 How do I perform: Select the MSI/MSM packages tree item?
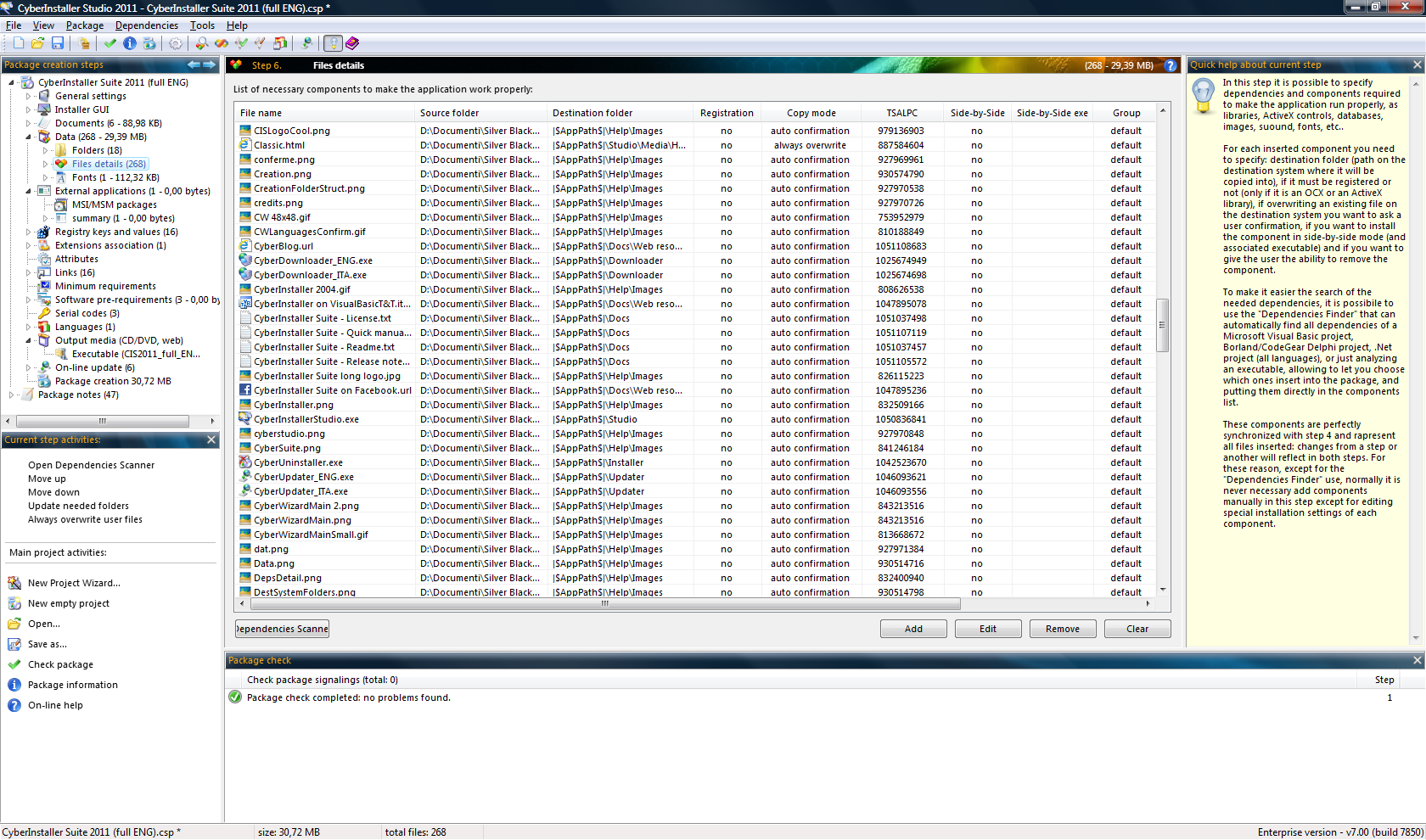coord(114,204)
